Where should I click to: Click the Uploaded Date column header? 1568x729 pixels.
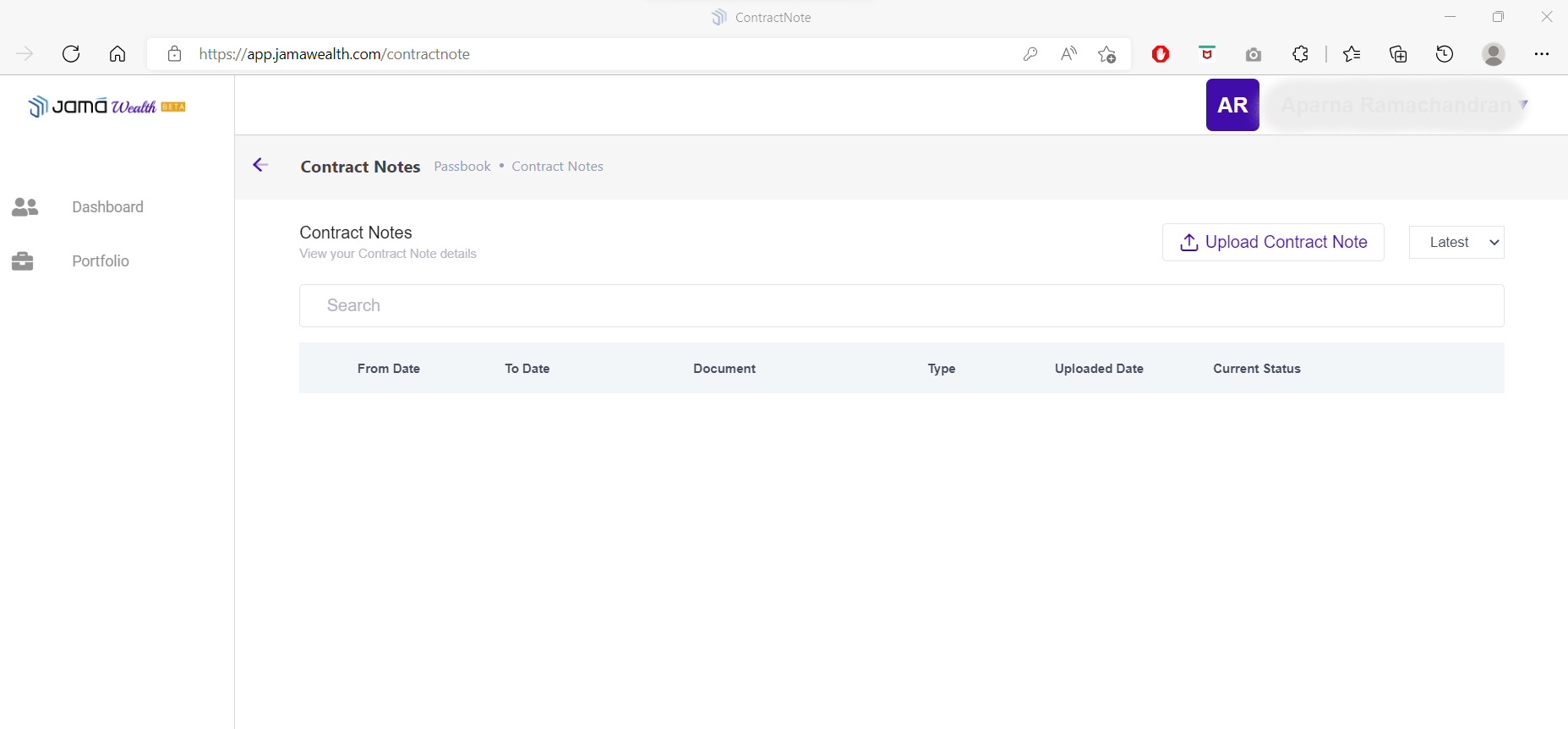tap(1099, 369)
